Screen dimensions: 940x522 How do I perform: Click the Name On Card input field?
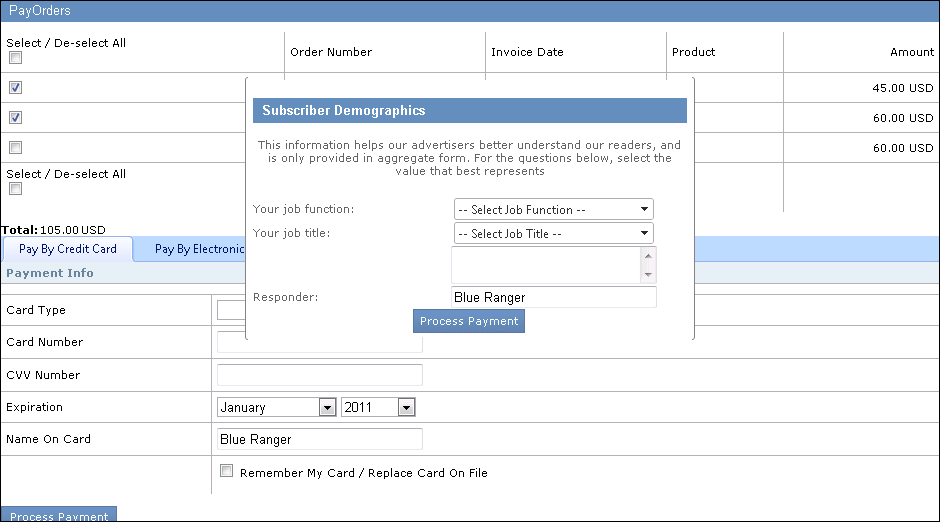(x=320, y=439)
